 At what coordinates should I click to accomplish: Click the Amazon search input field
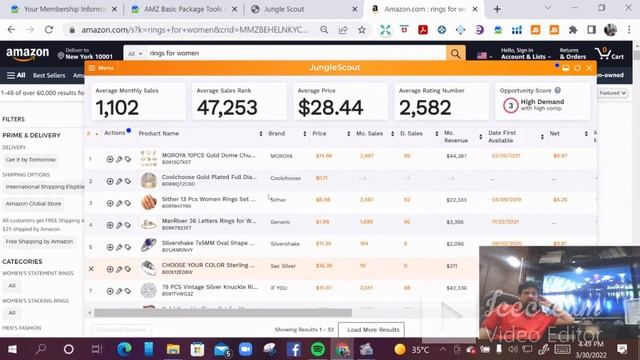click(x=296, y=53)
